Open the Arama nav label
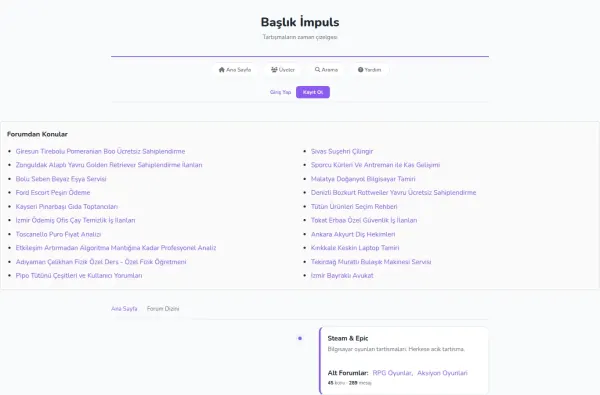The width and height of the screenshot is (600, 395). coord(329,70)
